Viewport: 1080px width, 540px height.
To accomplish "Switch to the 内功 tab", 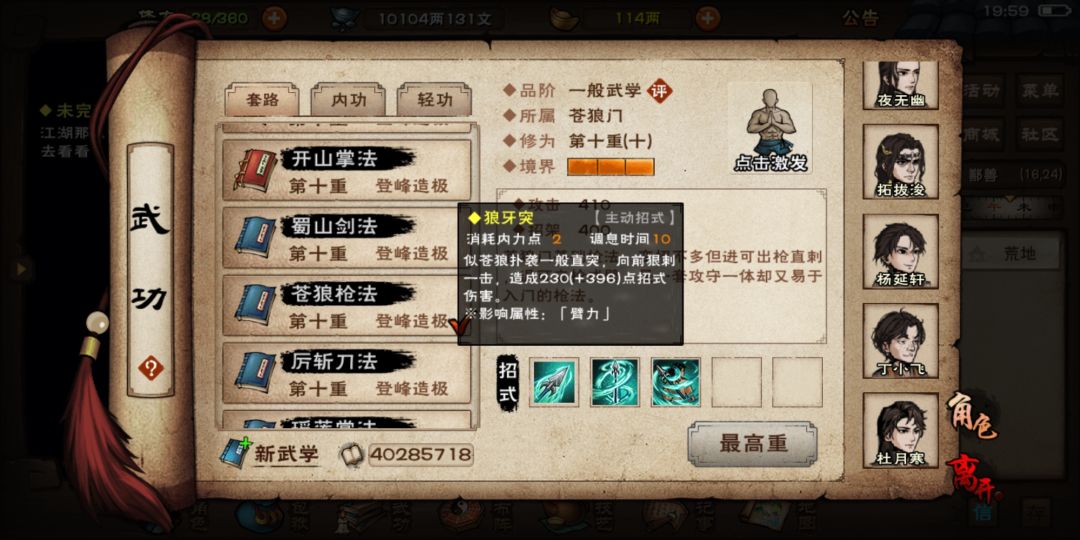I will tap(348, 100).
